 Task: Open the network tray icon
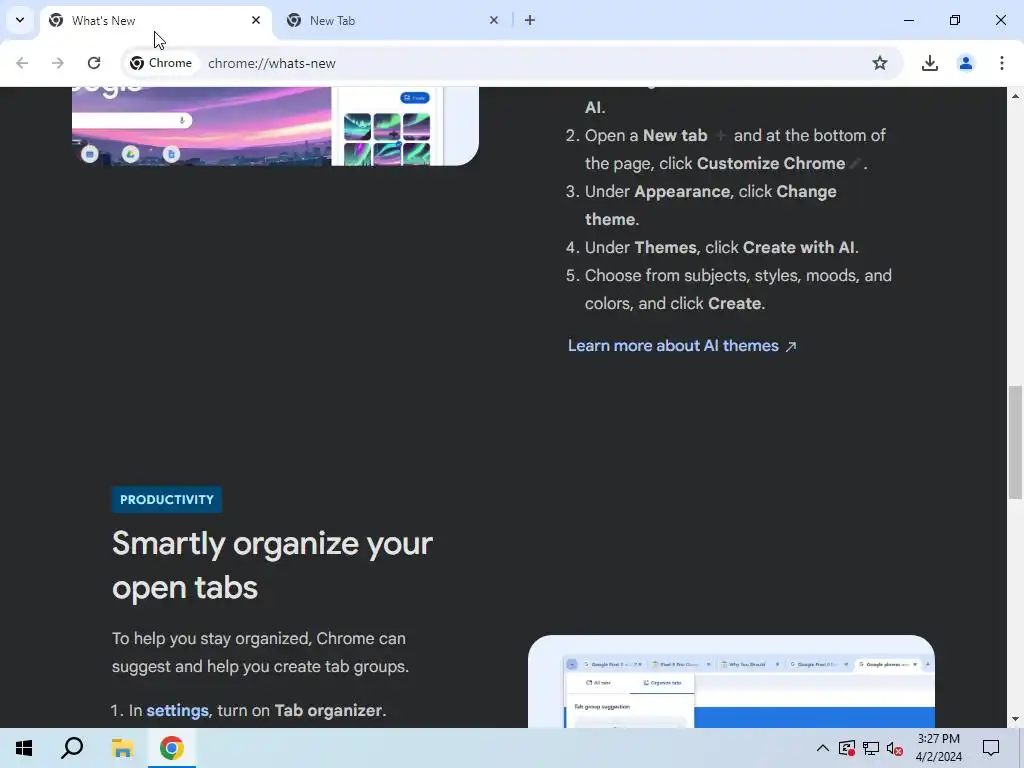tap(871, 748)
